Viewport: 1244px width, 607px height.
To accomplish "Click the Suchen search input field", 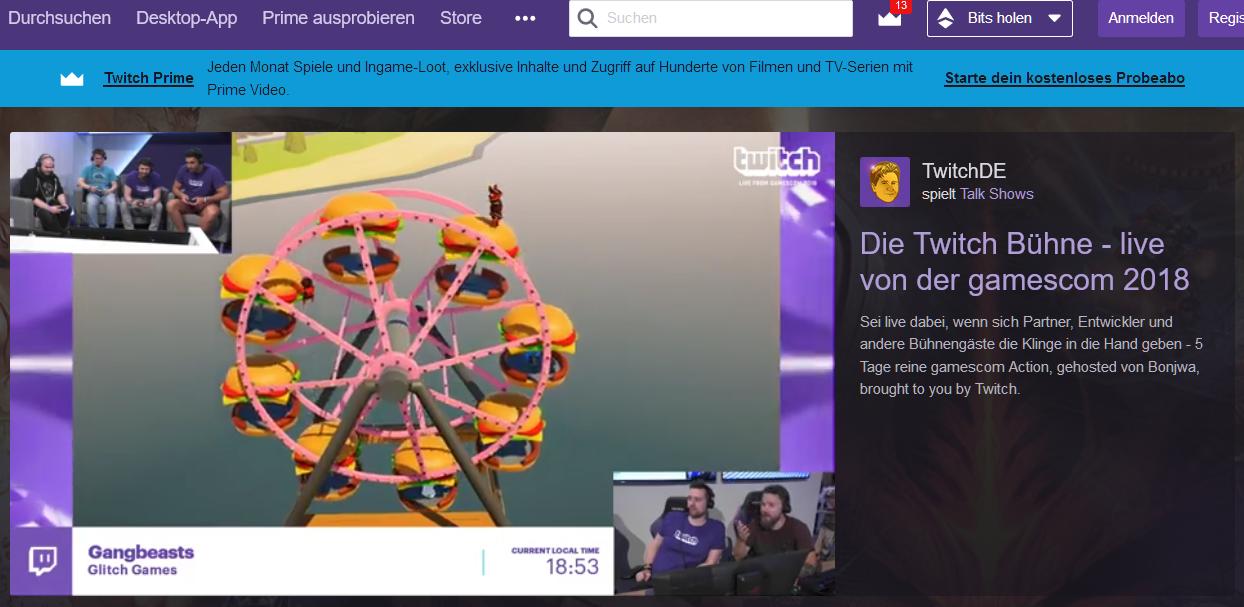I will [x=711, y=18].
